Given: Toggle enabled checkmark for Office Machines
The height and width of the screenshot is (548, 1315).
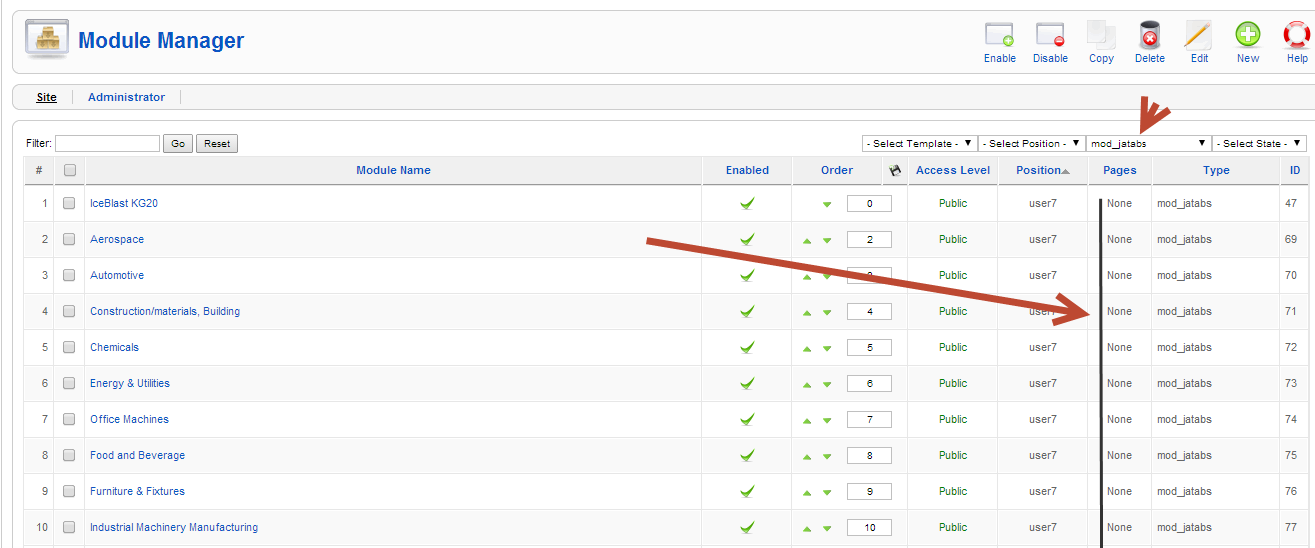Looking at the screenshot, I should [747, 419].
